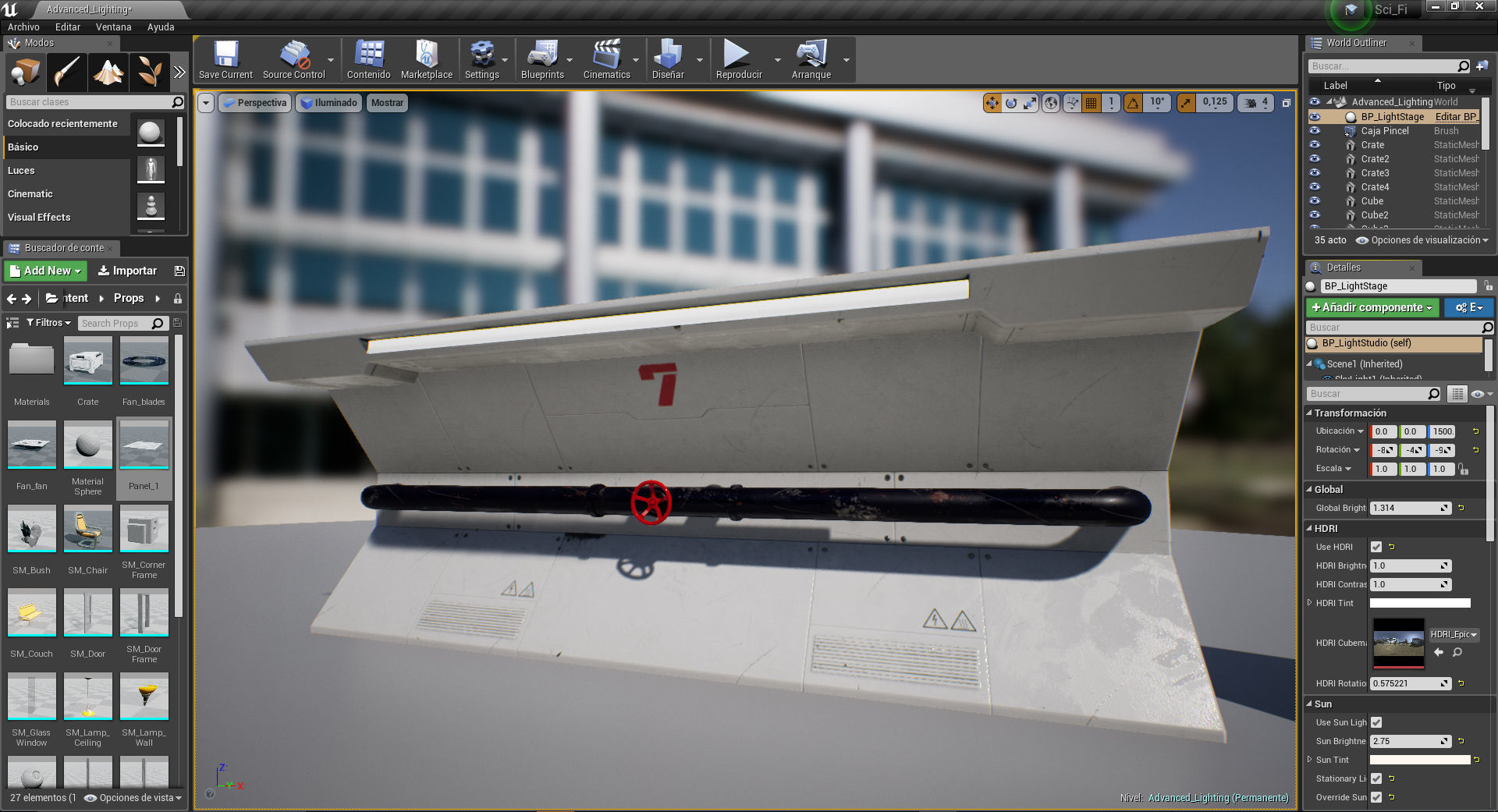The width and height of the screenshot is (1498, 812).
Task: Open Añadir componente dropdown
Action: tap(1372, 307)
